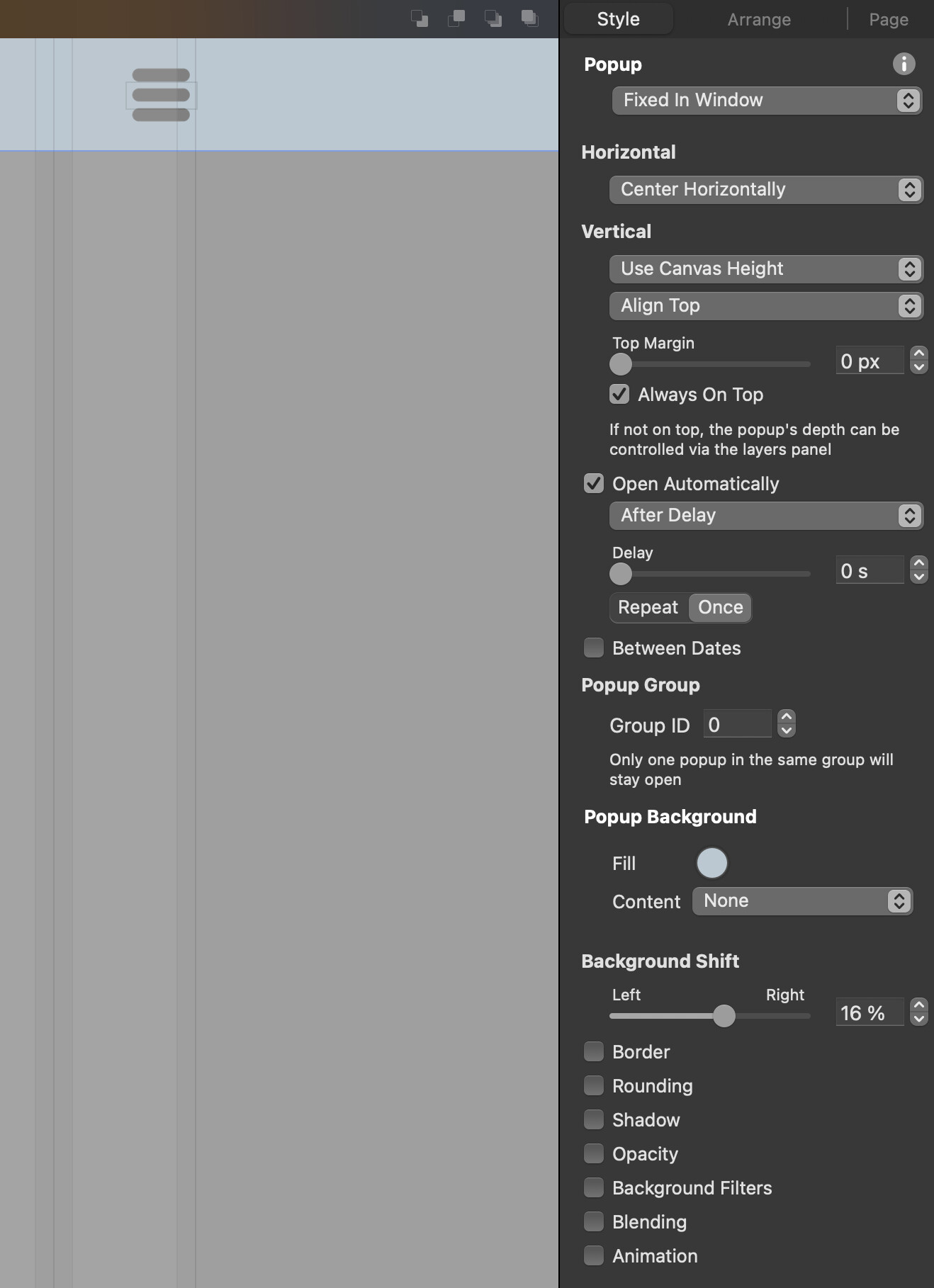Click the two-square send backward icon
Image resolution: width=934 pixels, height=1288 pixels.
pos(420,18)
